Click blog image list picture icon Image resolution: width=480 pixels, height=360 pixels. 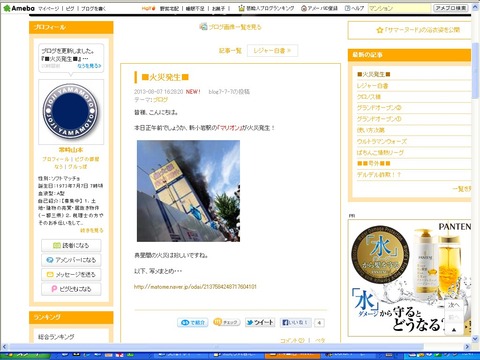click(x=203, y=26)
